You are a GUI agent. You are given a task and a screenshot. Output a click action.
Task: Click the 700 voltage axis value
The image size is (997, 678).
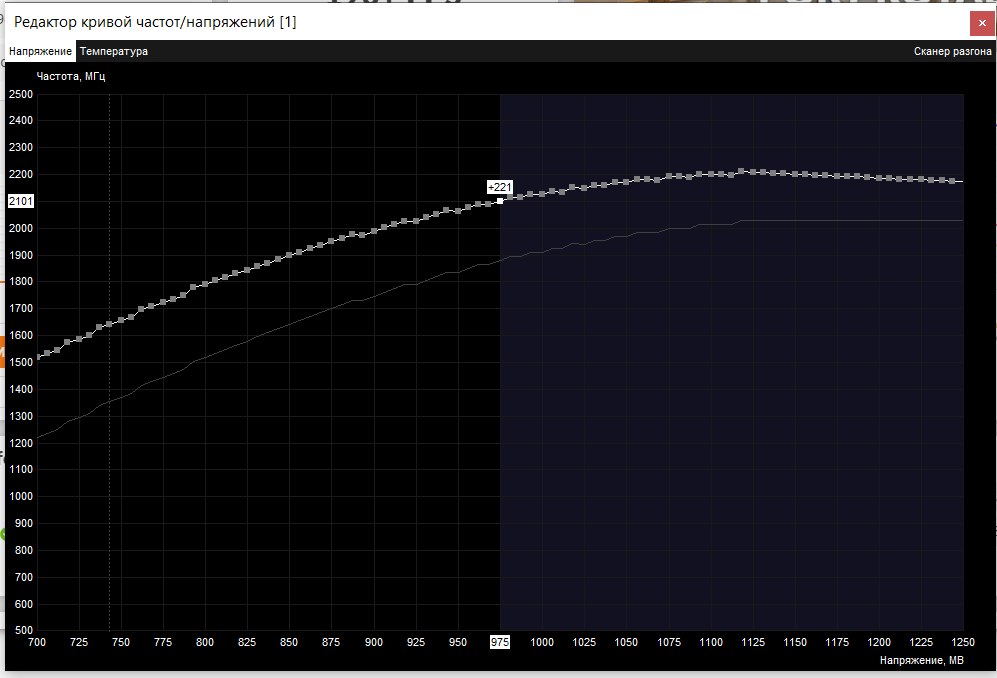click(x=37, y=642)
